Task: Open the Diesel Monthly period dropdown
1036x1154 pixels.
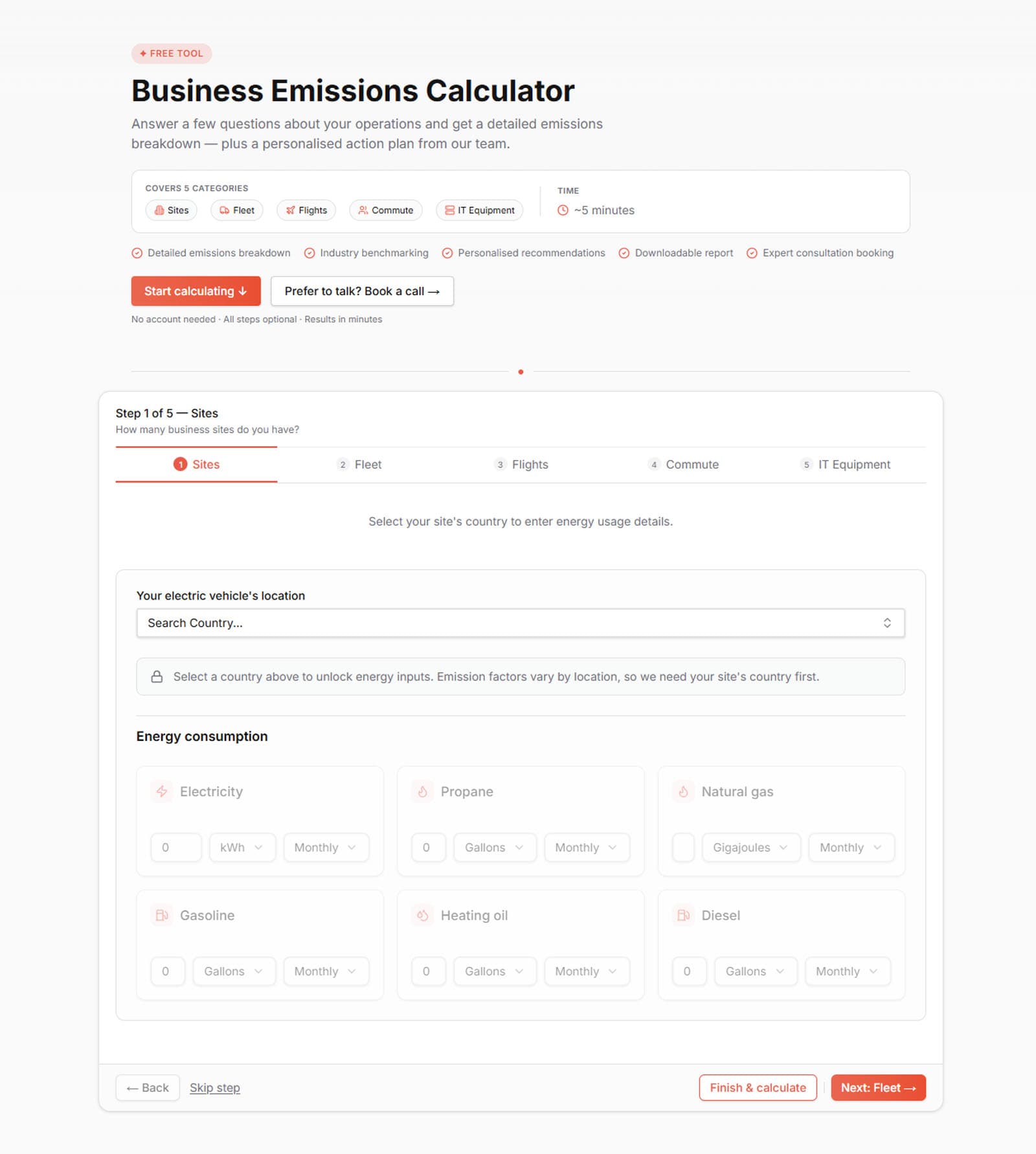Action: point(848,971)
